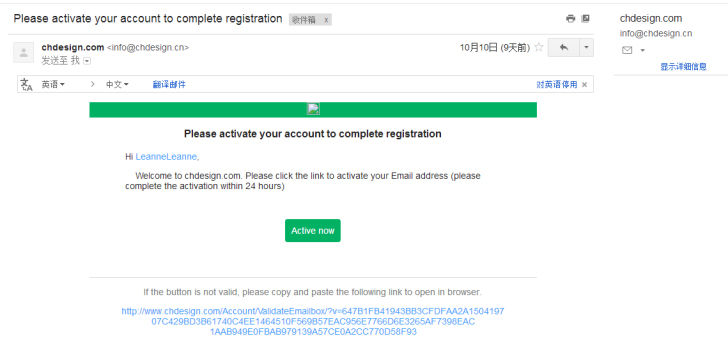Click 显示详细信息 show details link
728x360 pixels.
coord(683,67)
